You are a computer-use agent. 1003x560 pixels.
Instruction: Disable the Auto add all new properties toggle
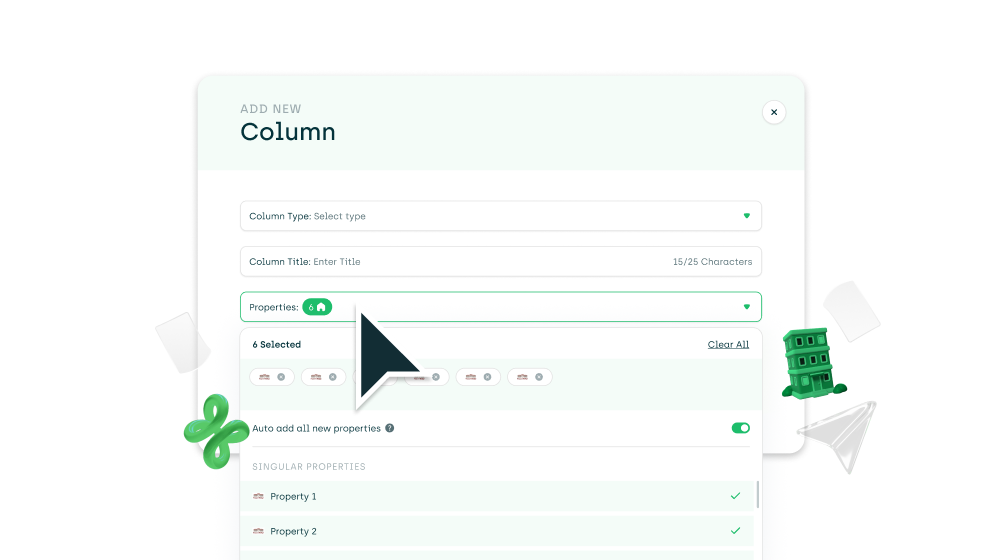click(740, 428)
